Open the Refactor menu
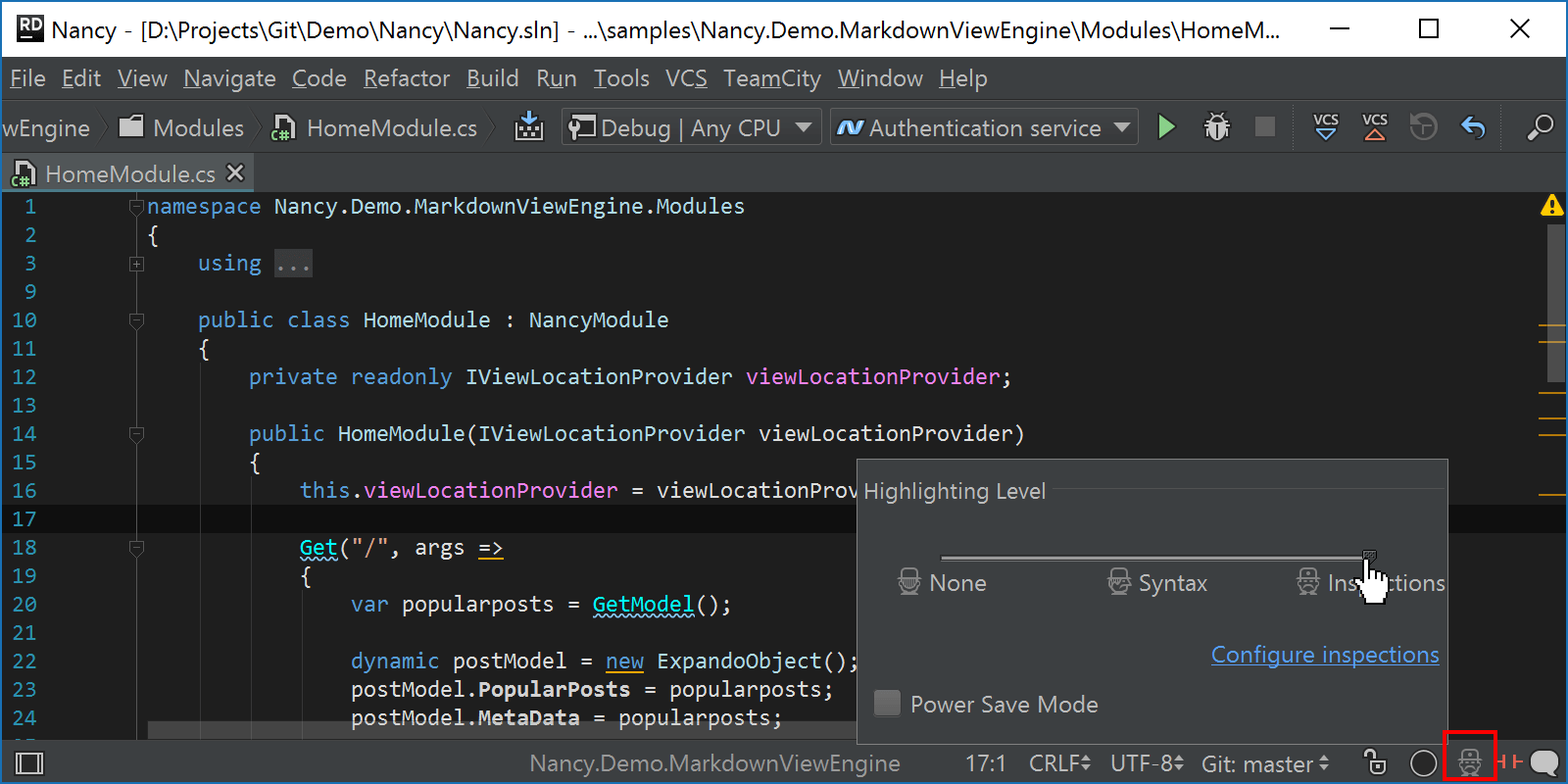The width and height of the screenshot is (1568, 784). [x=407, y=78]
